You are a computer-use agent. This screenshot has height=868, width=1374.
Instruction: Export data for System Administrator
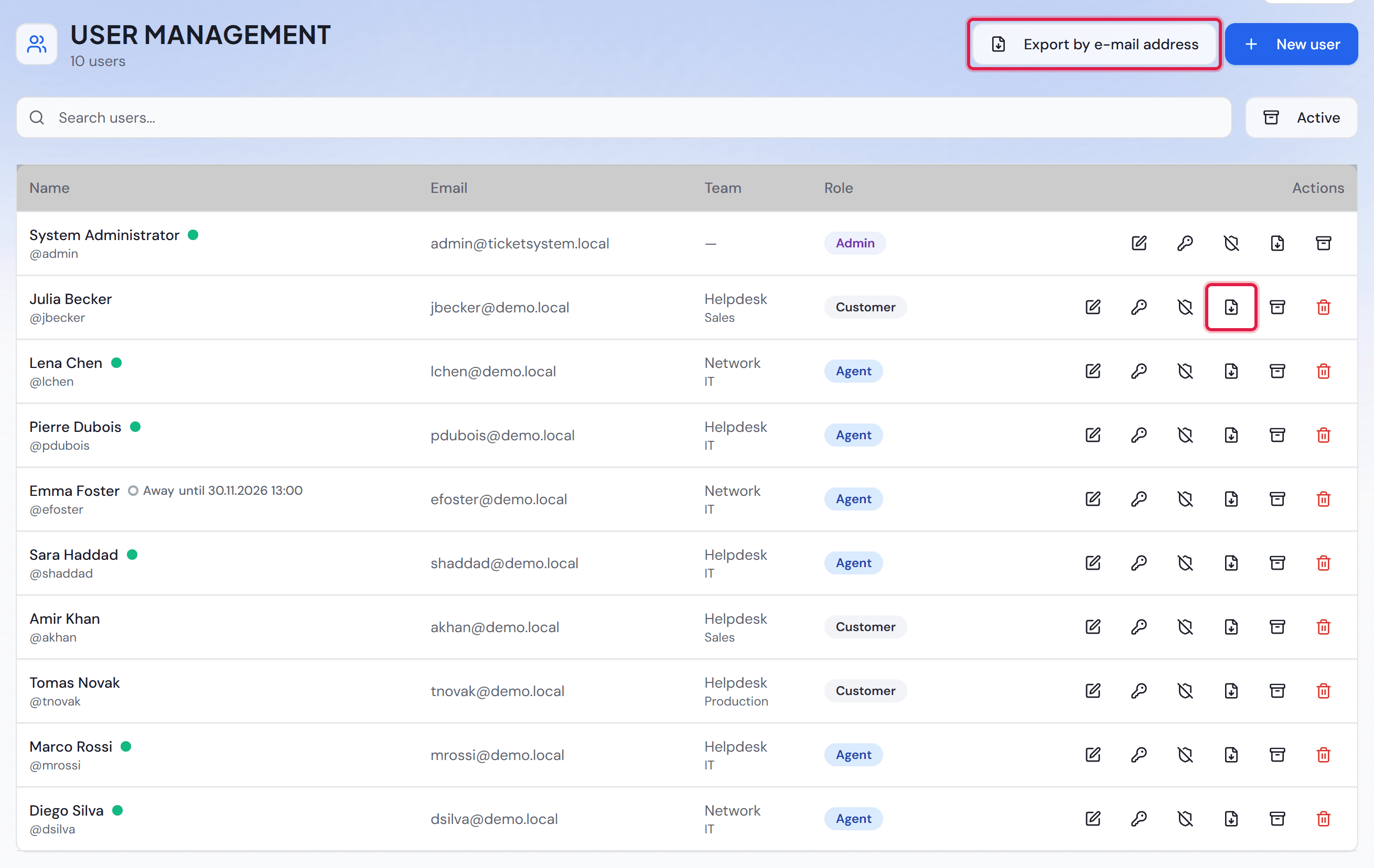tap(1278, 244)
